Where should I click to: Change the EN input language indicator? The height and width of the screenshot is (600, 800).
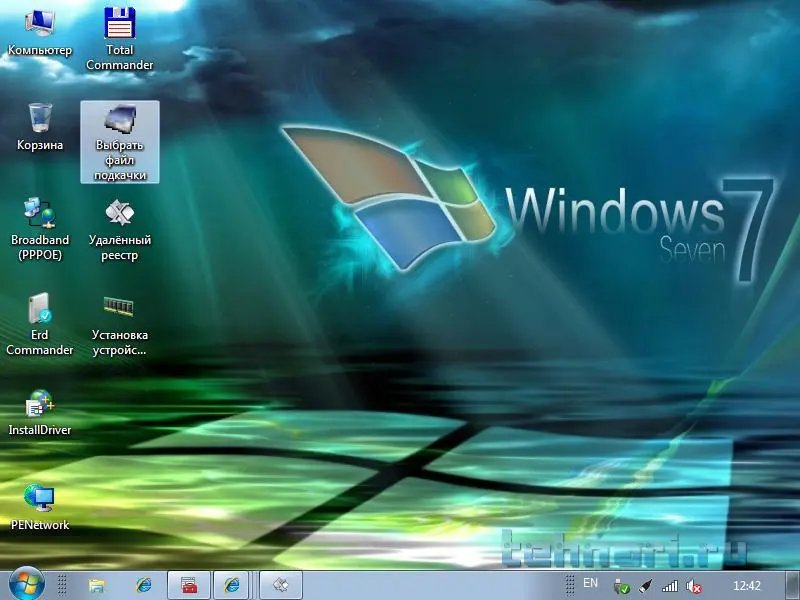coord(590,583)
